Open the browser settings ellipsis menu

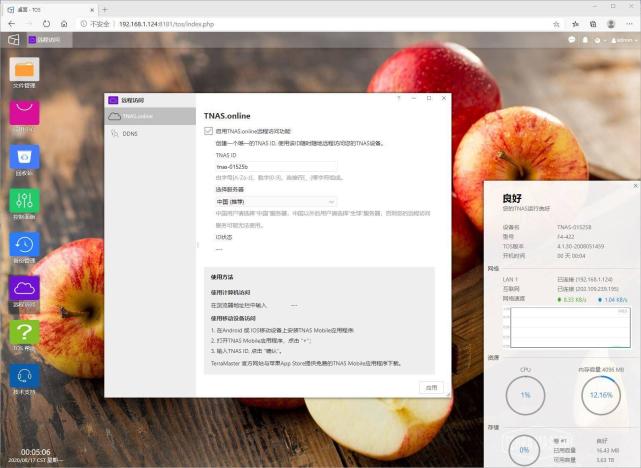629,24
